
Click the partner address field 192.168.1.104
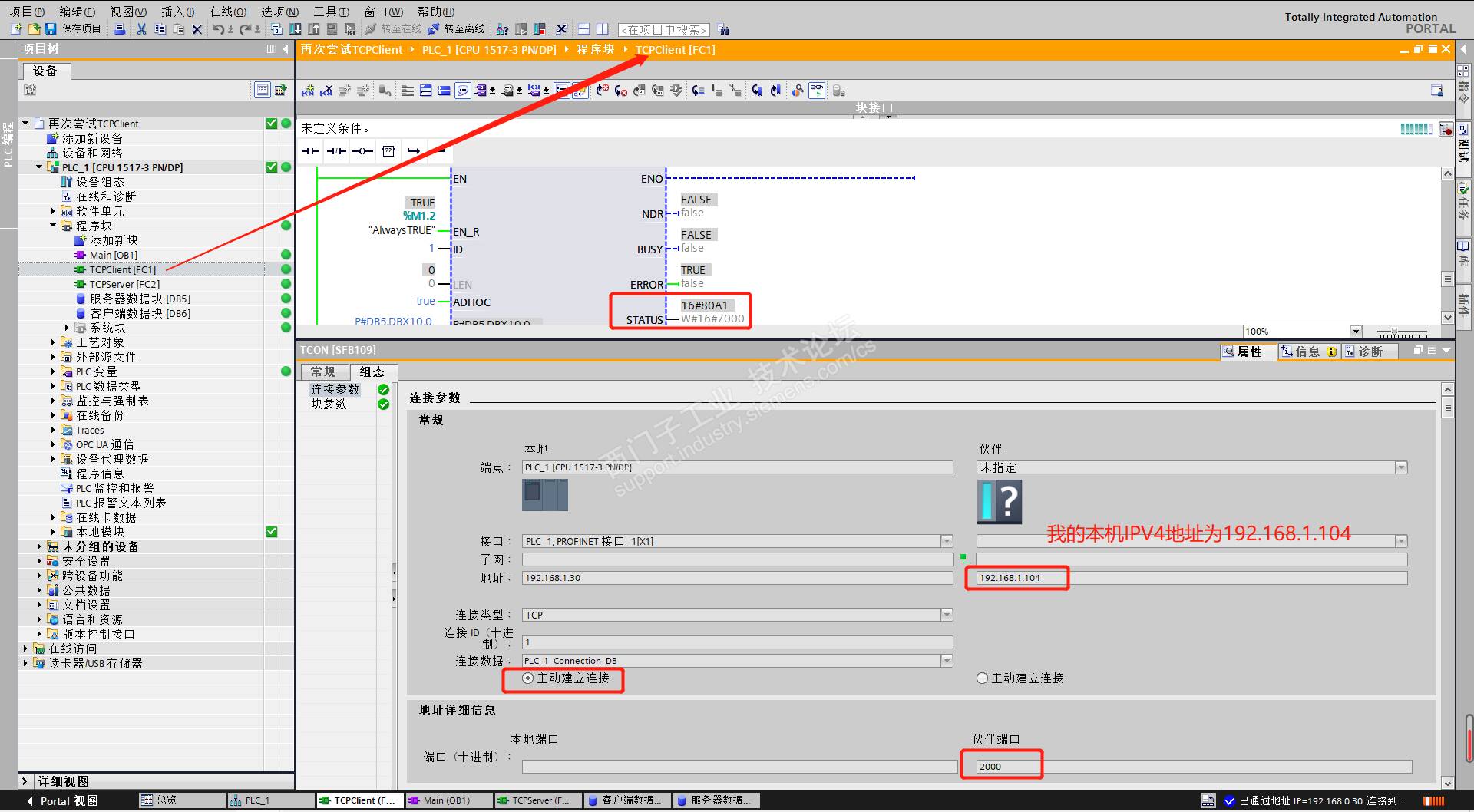[1191, 578]
